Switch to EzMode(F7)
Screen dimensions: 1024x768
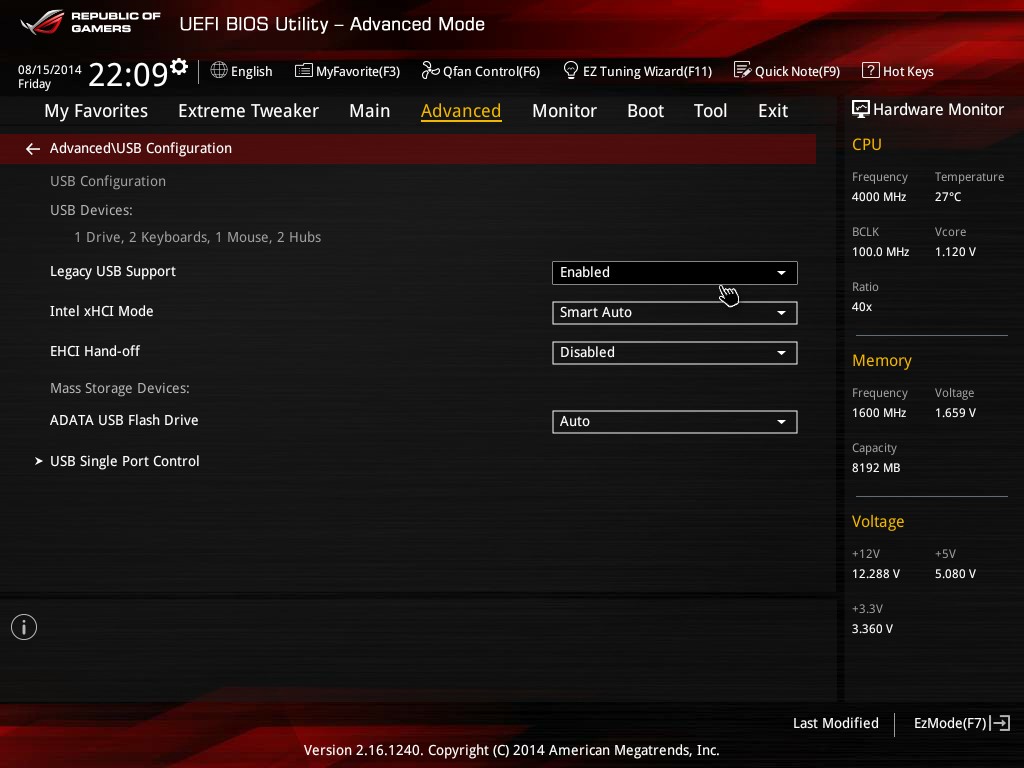point(961,723)
